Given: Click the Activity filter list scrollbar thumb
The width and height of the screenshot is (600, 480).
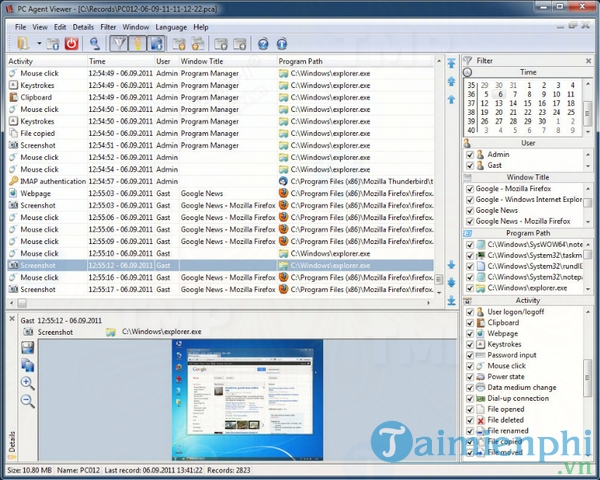Looking at the screenshot, I should coord(587,377).
